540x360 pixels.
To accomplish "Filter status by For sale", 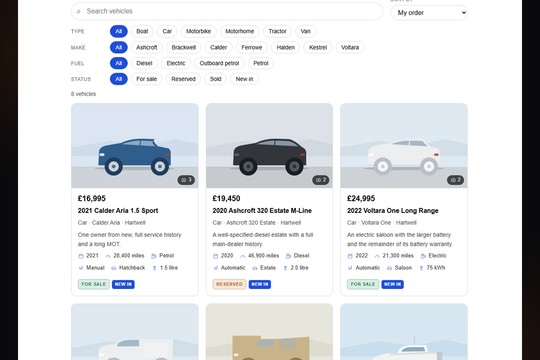I will tap(146, 79).
